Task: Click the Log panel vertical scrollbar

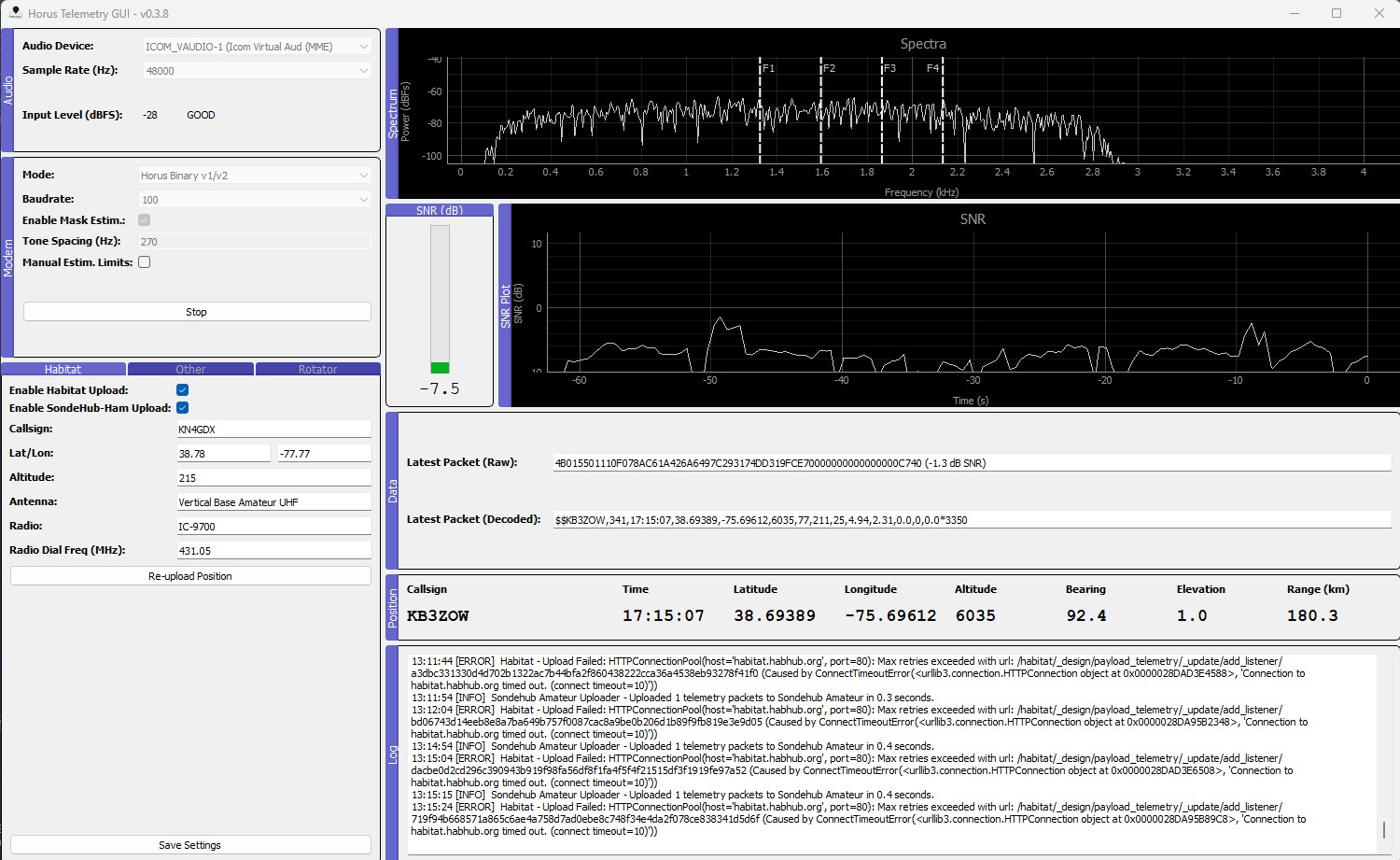Action: click(1384, 829)
